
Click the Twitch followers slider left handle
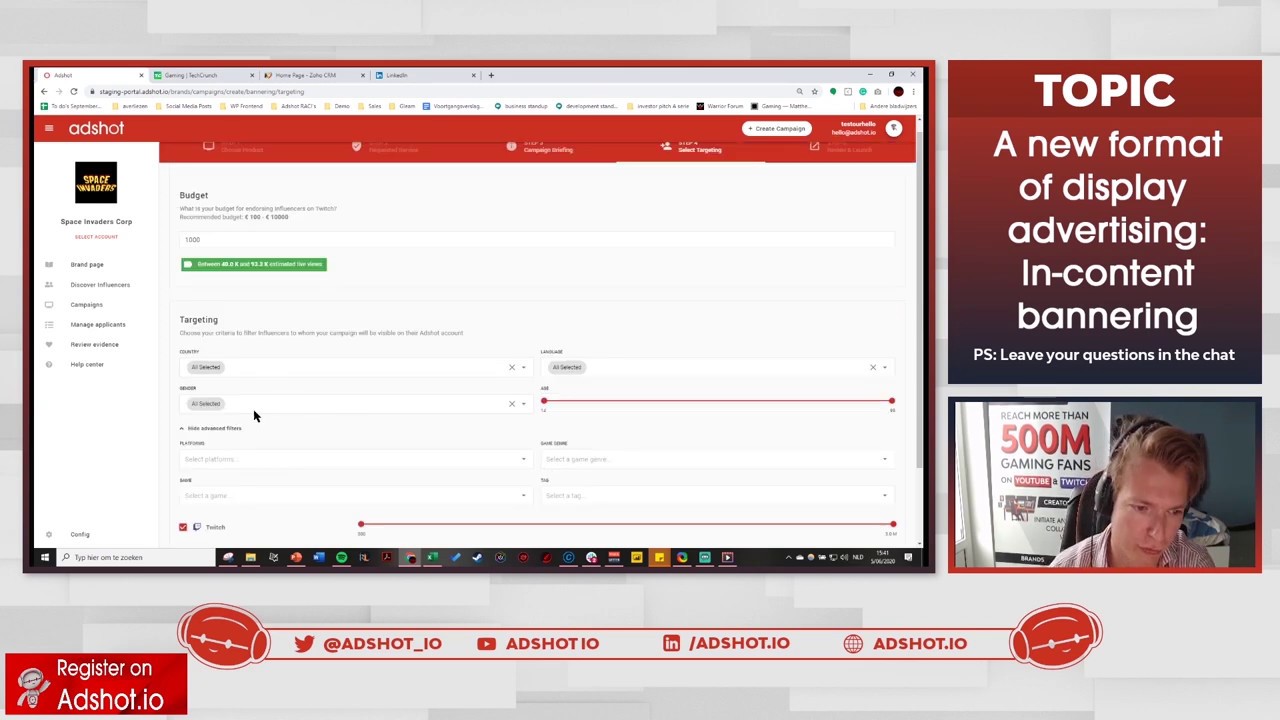click(x=361, y=524)
